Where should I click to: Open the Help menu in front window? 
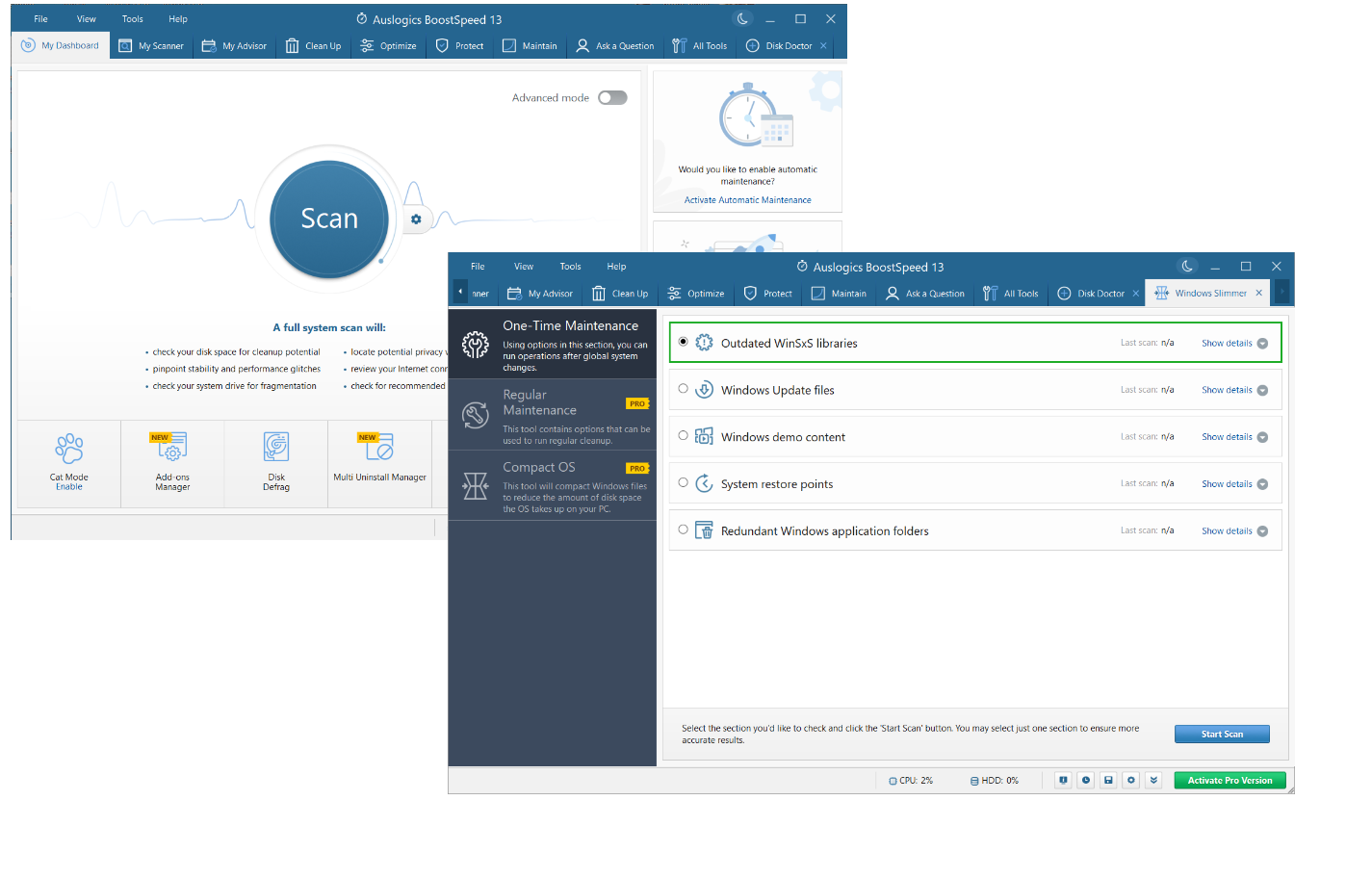coord(616,267)
